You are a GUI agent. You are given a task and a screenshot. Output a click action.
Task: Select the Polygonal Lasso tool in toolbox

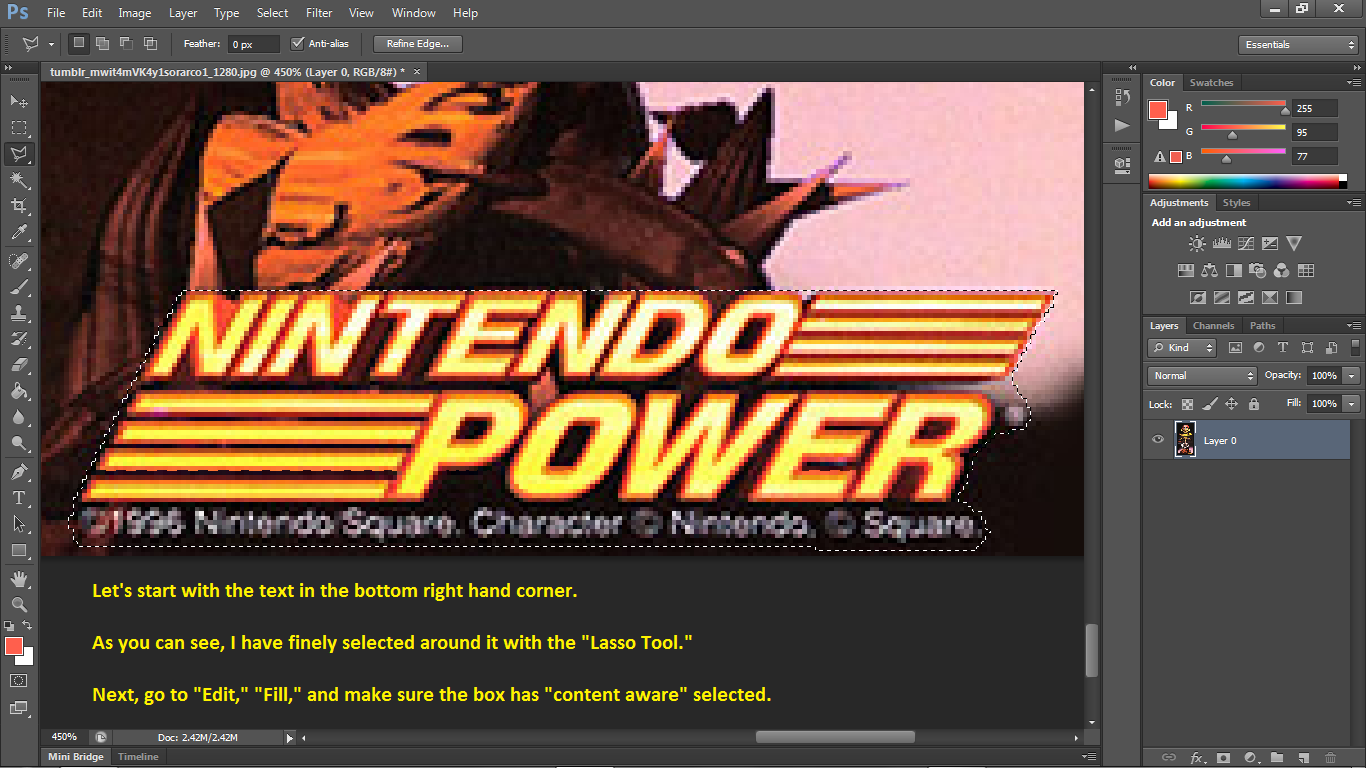pos(19,154)
